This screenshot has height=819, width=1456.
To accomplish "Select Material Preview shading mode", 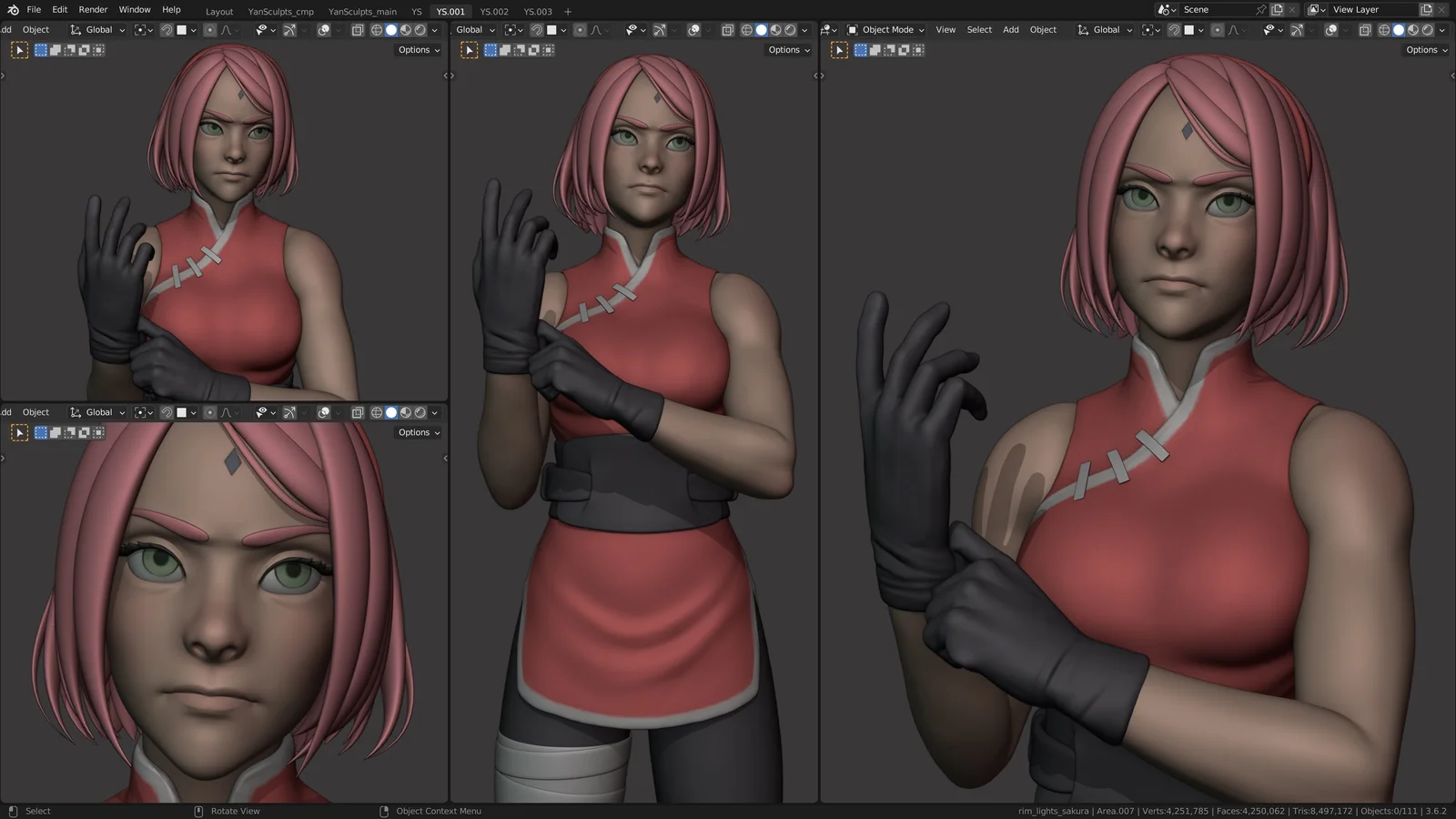I will [x=1412, y=29].
